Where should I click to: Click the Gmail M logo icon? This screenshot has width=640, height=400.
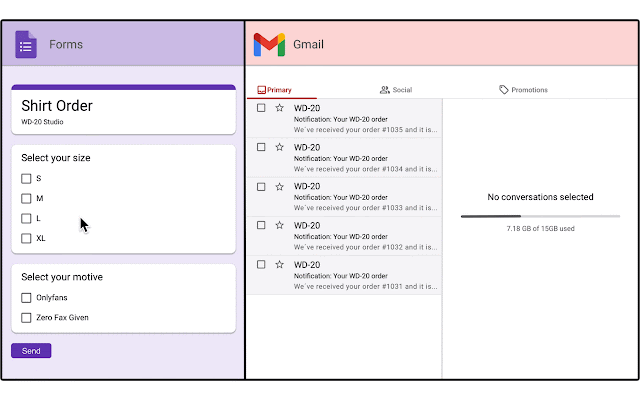[269, 44]
